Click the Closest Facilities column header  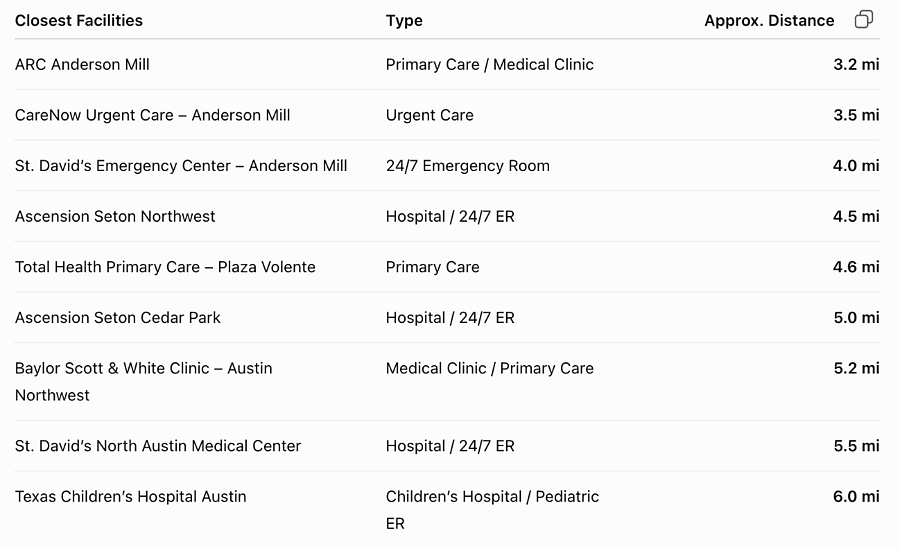click(x=79, y=20)
